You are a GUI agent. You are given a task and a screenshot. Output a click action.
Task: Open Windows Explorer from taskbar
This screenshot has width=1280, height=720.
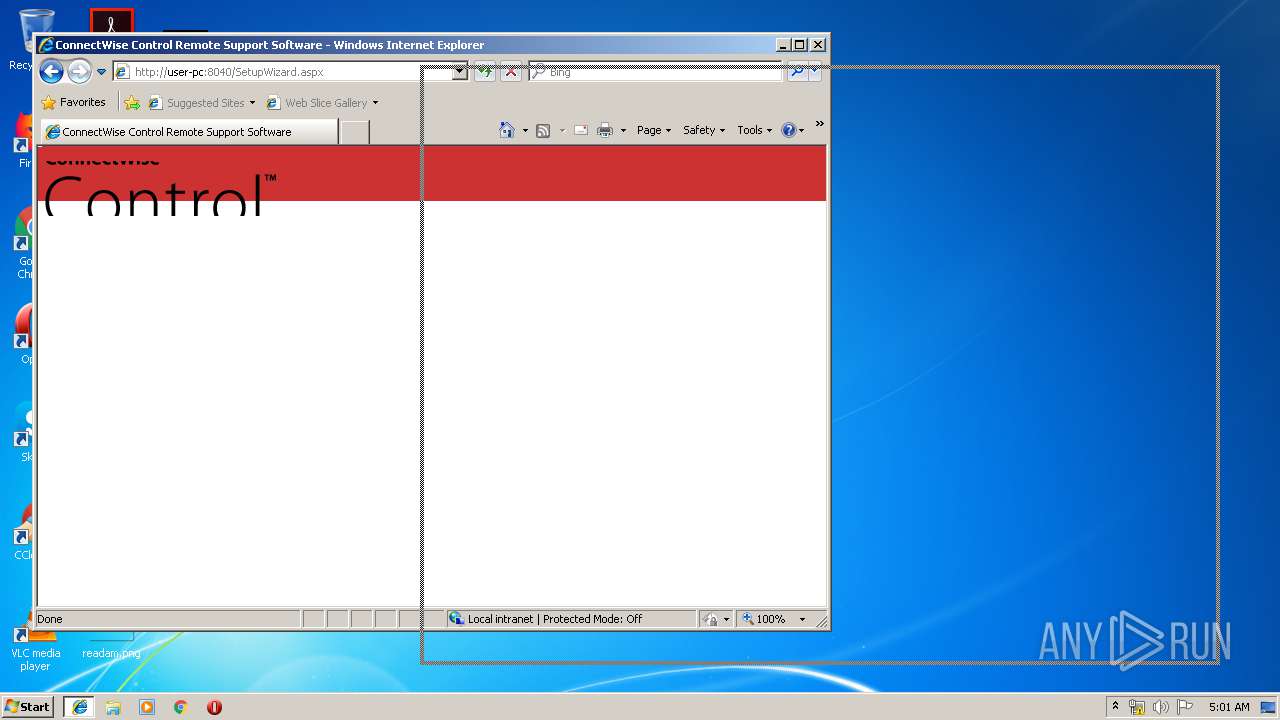pyautogui.click(x=113, y=707)
